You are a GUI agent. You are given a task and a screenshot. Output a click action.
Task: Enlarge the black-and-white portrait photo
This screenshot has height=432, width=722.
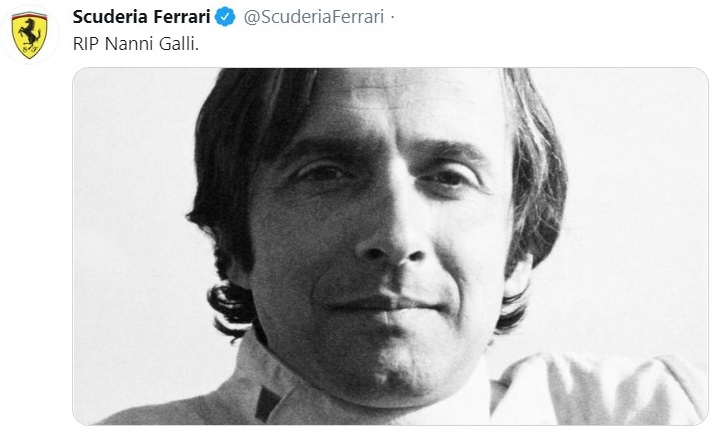[x=390, y=246]
